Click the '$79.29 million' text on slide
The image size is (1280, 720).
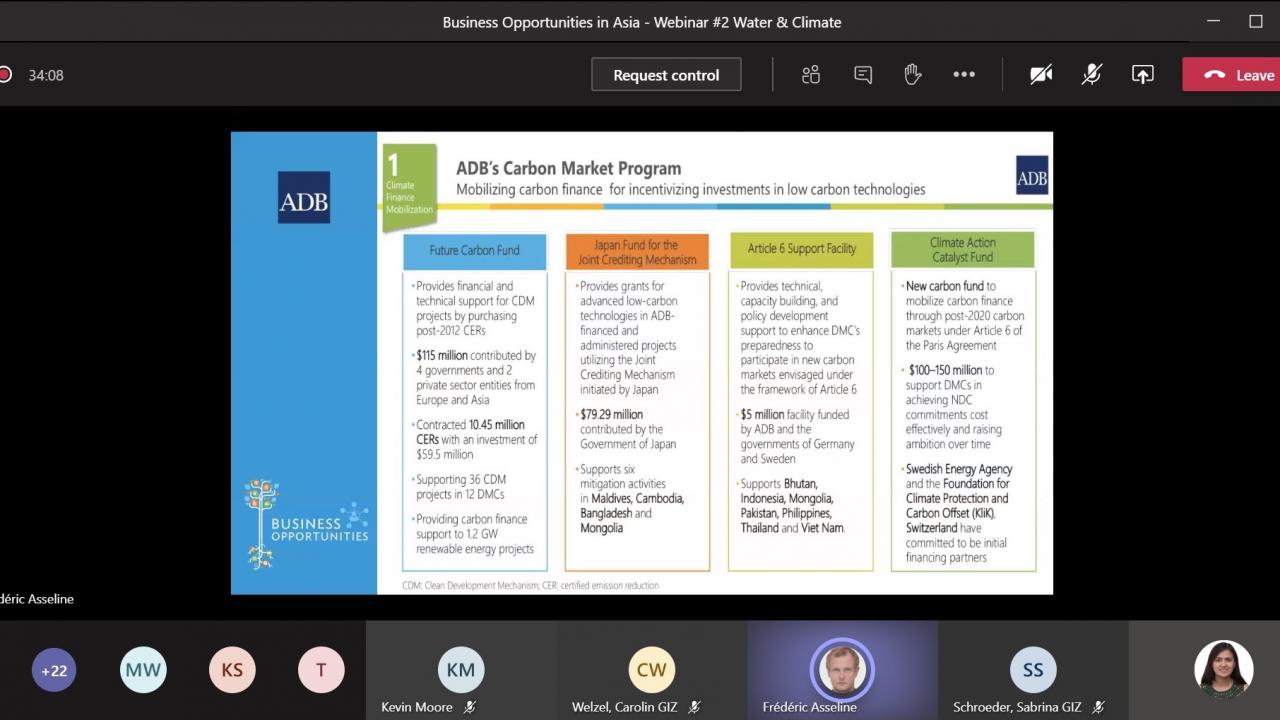tap(612, 414)
